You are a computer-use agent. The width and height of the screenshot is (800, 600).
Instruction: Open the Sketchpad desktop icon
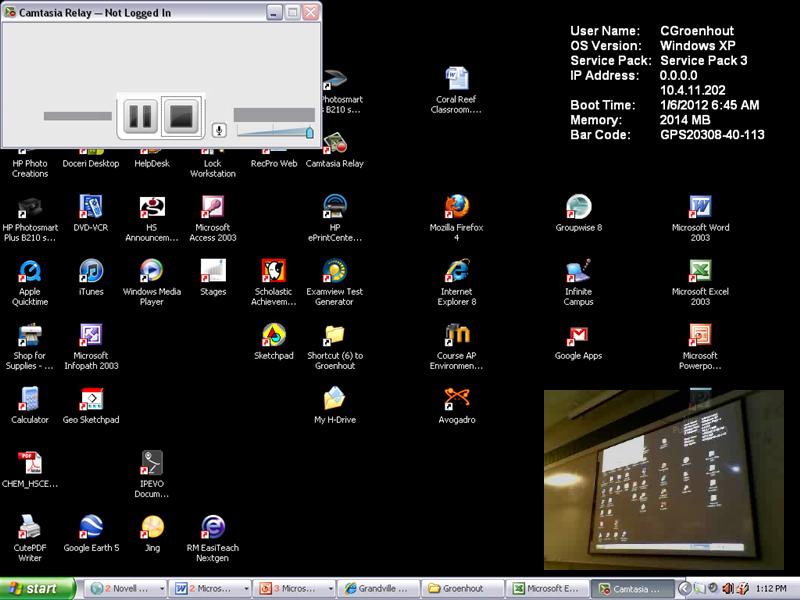274,342
